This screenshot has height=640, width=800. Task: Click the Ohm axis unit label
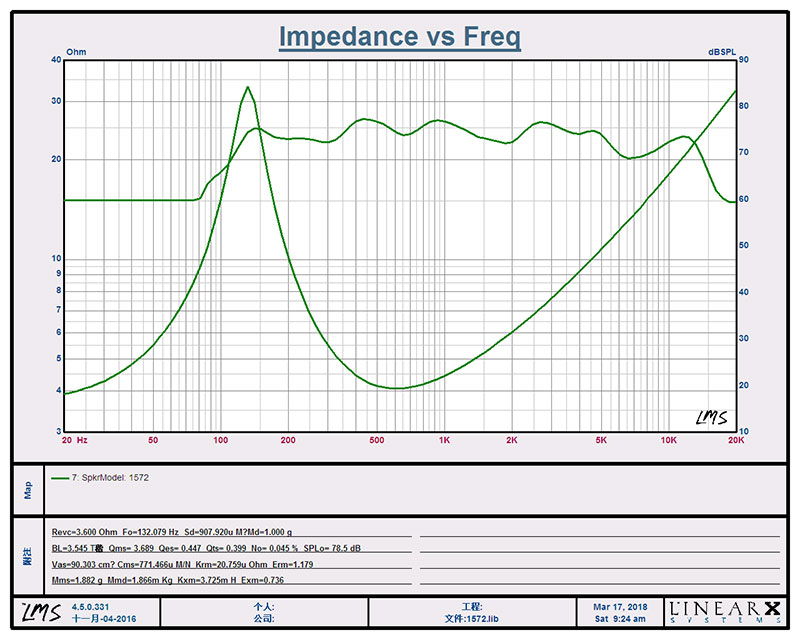tap(76, 50)
